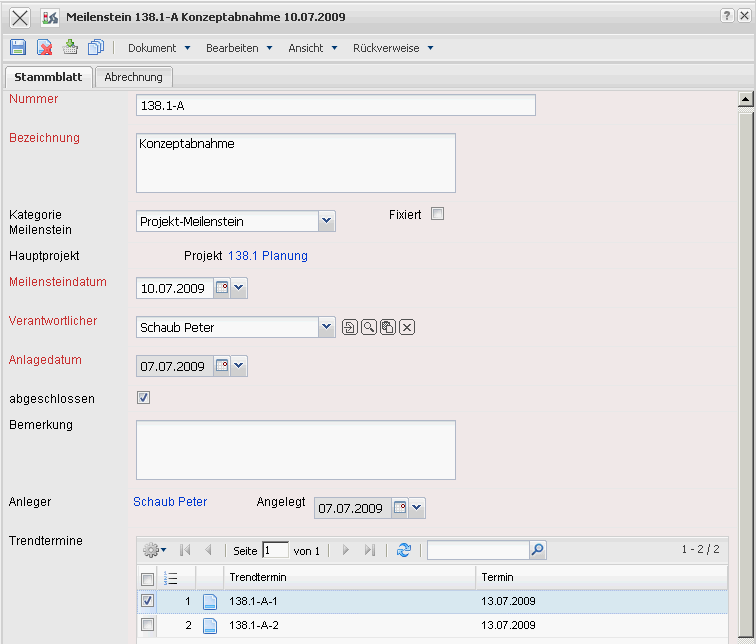Refresh the Trendtermine table

tap(404, 550)
